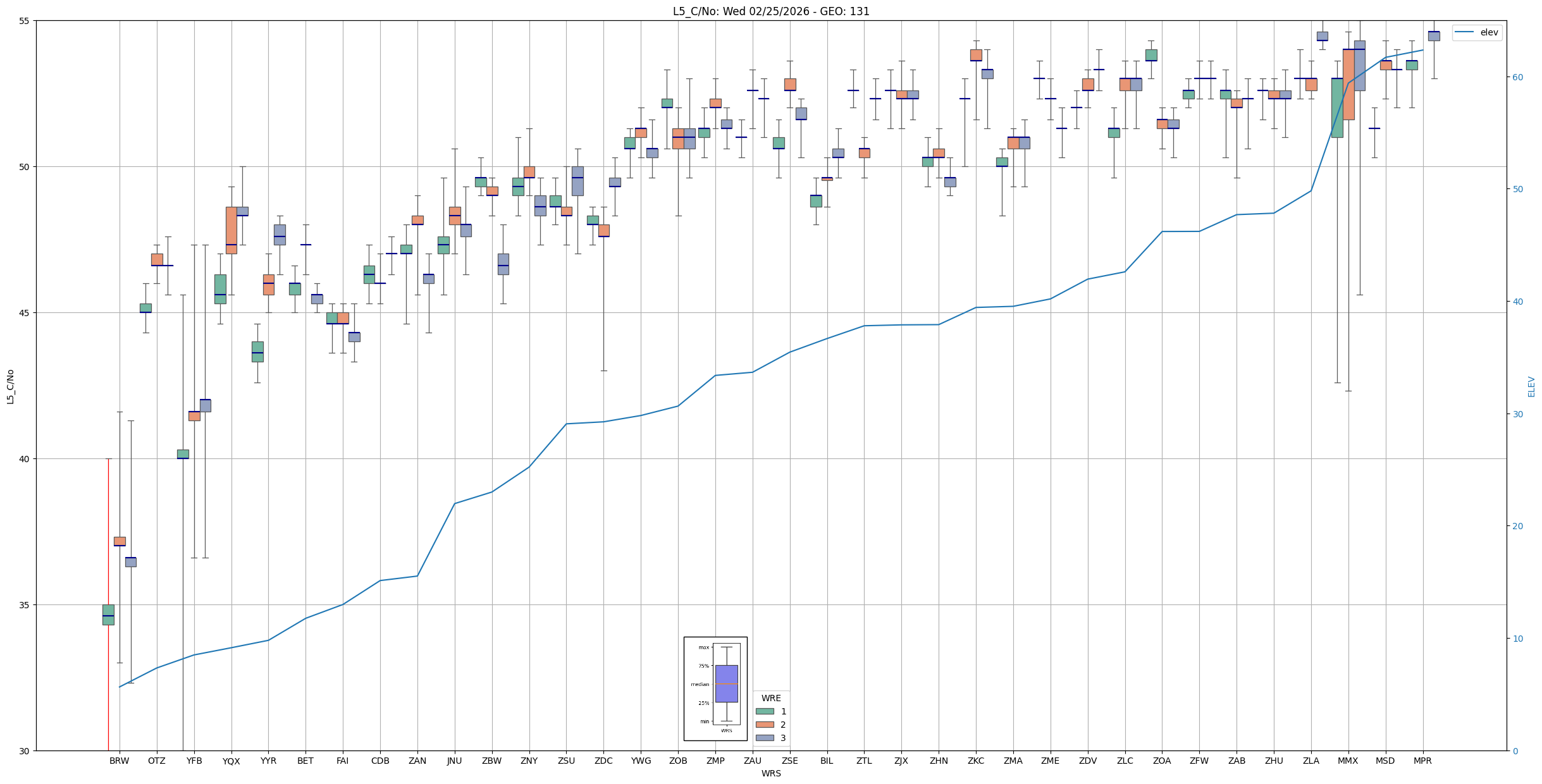Click the 30 tick on left axis
Viewport: 1542px width, 784px height.
point(25,751)
